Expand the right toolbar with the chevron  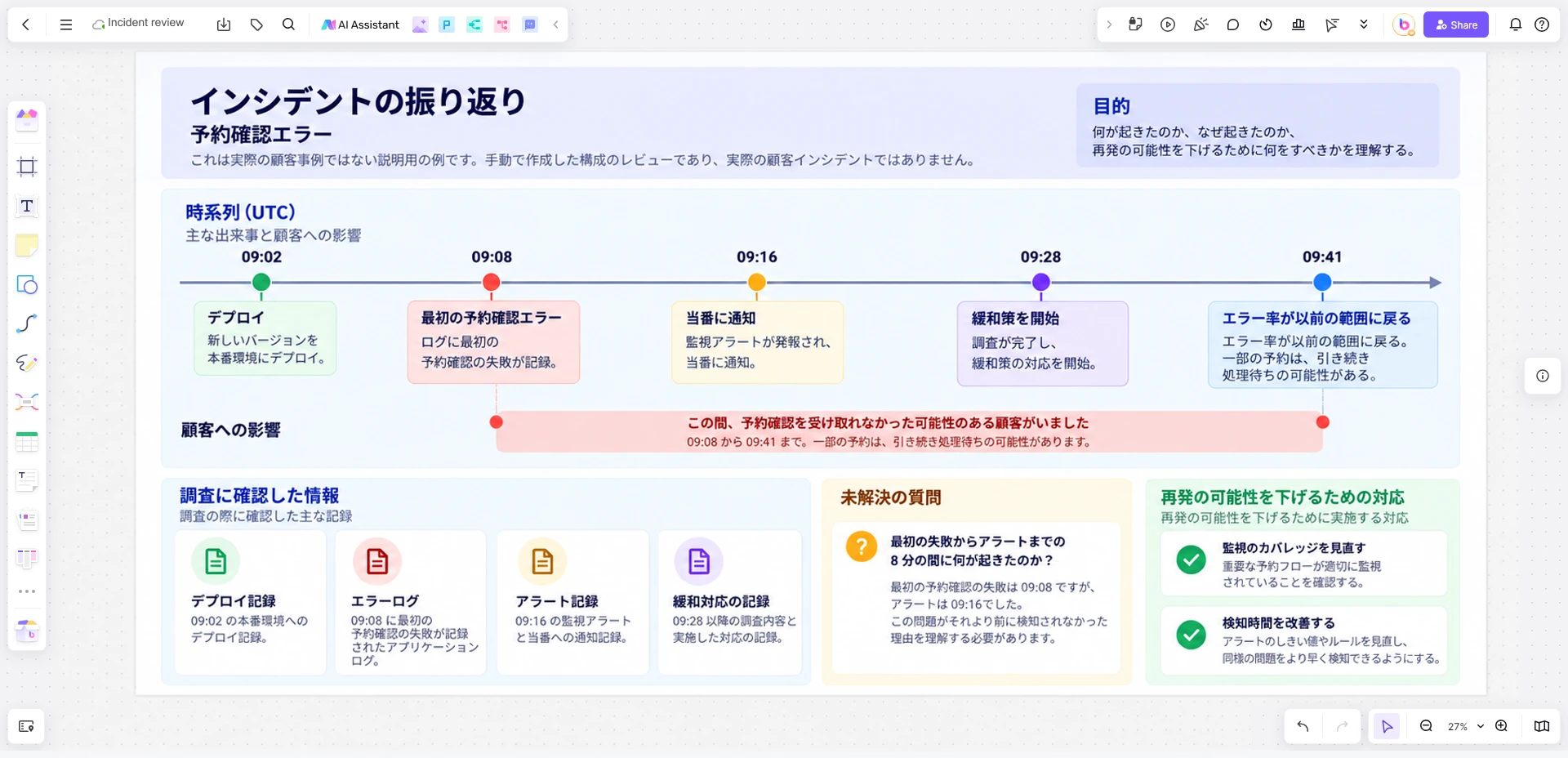[x=1109, y=25]
